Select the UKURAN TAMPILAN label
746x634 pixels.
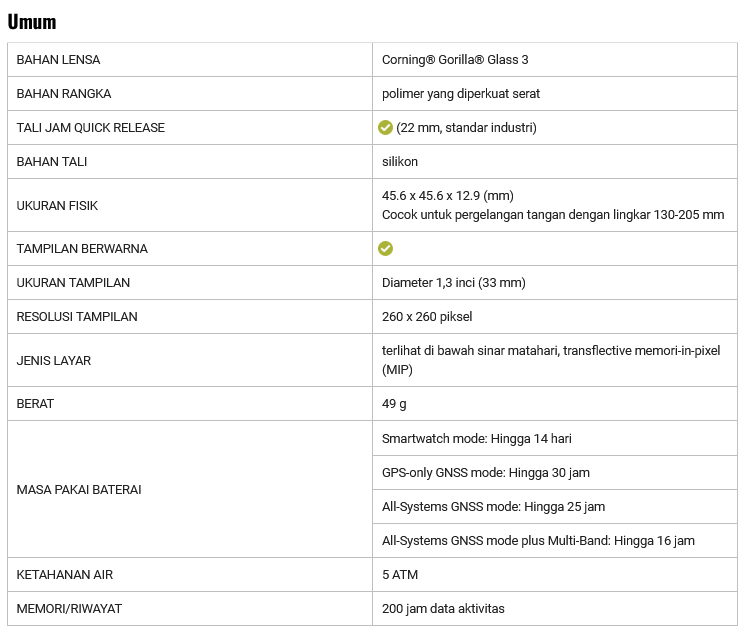[73, 283]
